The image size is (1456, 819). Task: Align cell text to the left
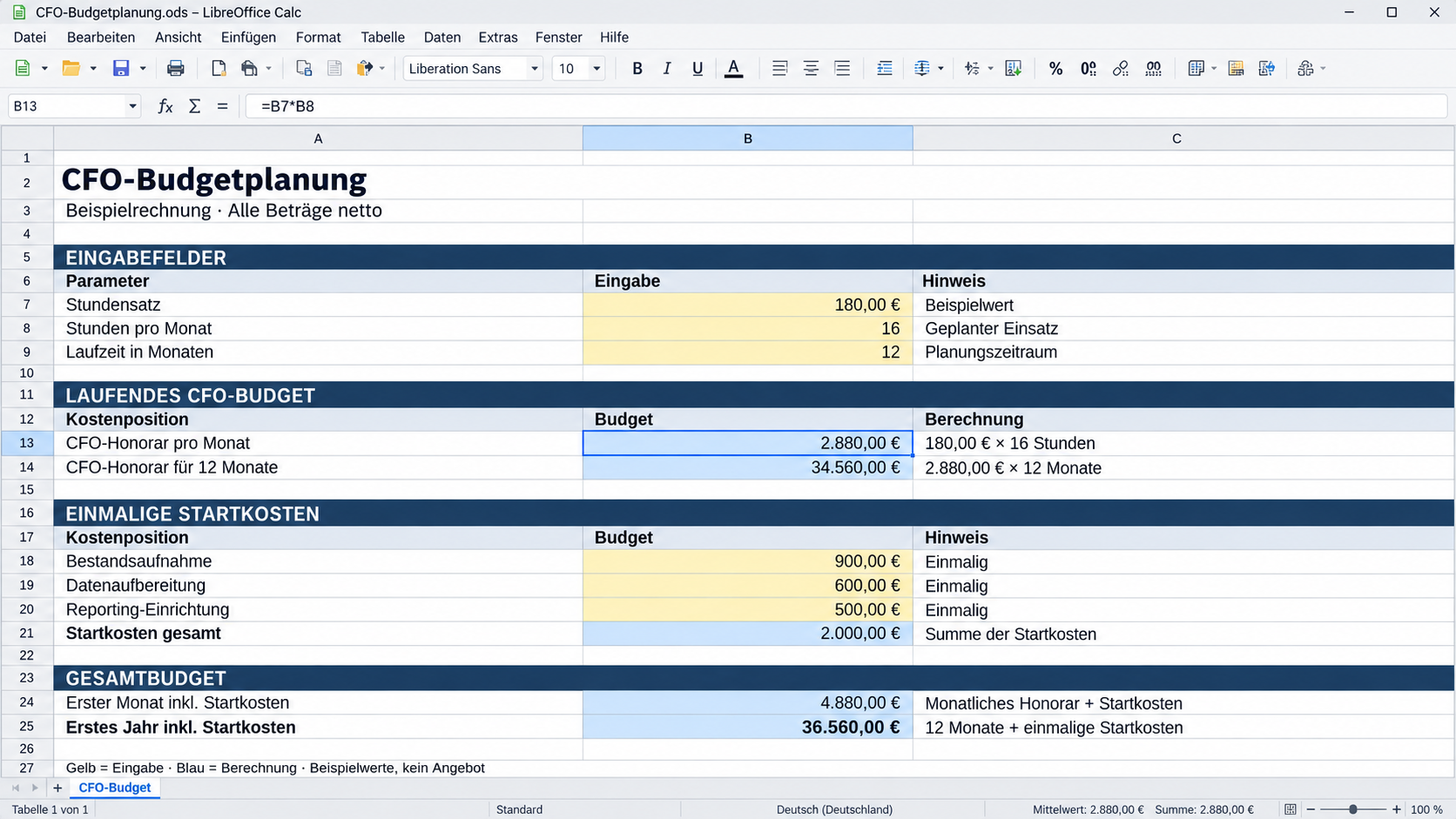(x=779, y=69)
